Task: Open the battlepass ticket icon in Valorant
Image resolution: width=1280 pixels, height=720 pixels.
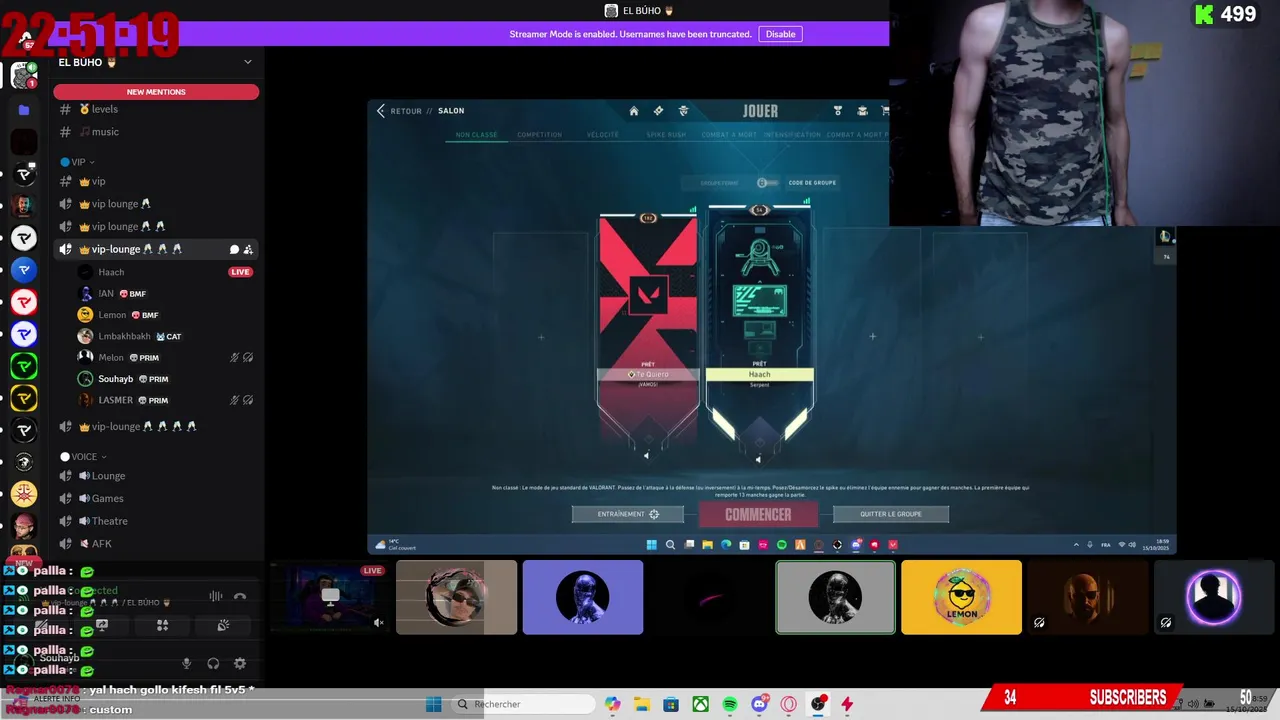Action: [658, 111]
